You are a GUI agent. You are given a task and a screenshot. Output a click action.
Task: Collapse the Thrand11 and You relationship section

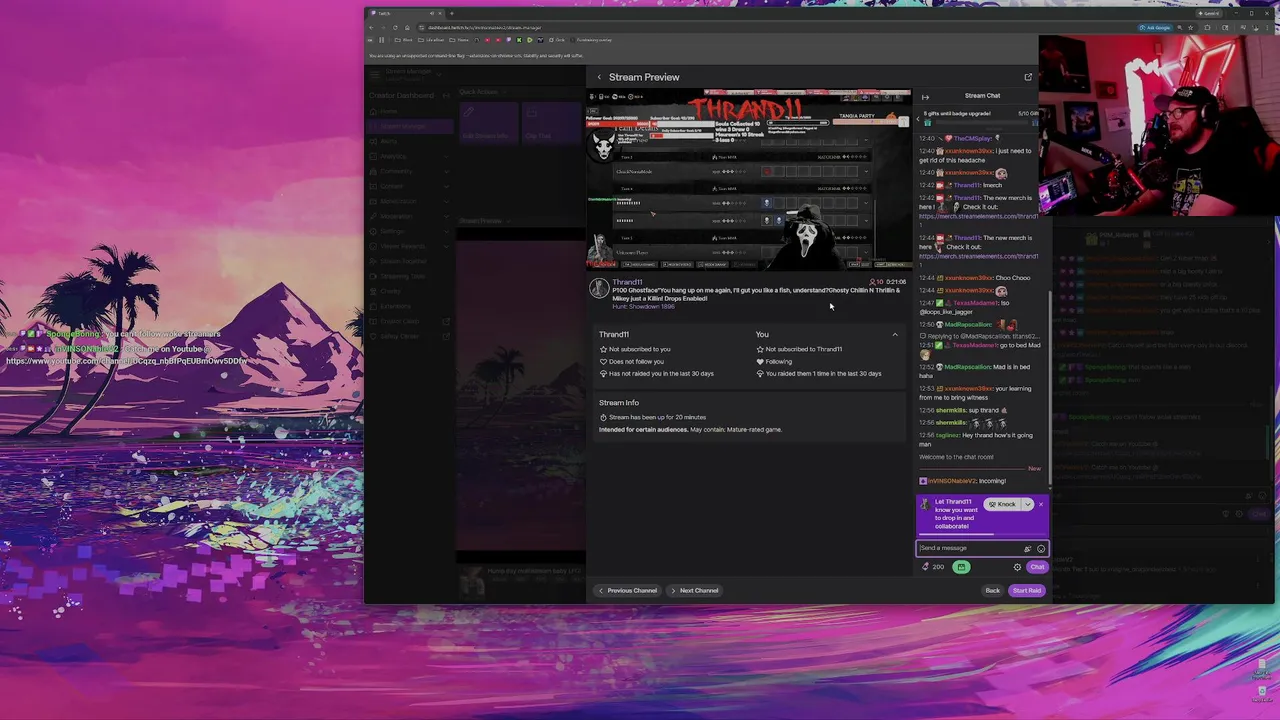pos(895,335)
